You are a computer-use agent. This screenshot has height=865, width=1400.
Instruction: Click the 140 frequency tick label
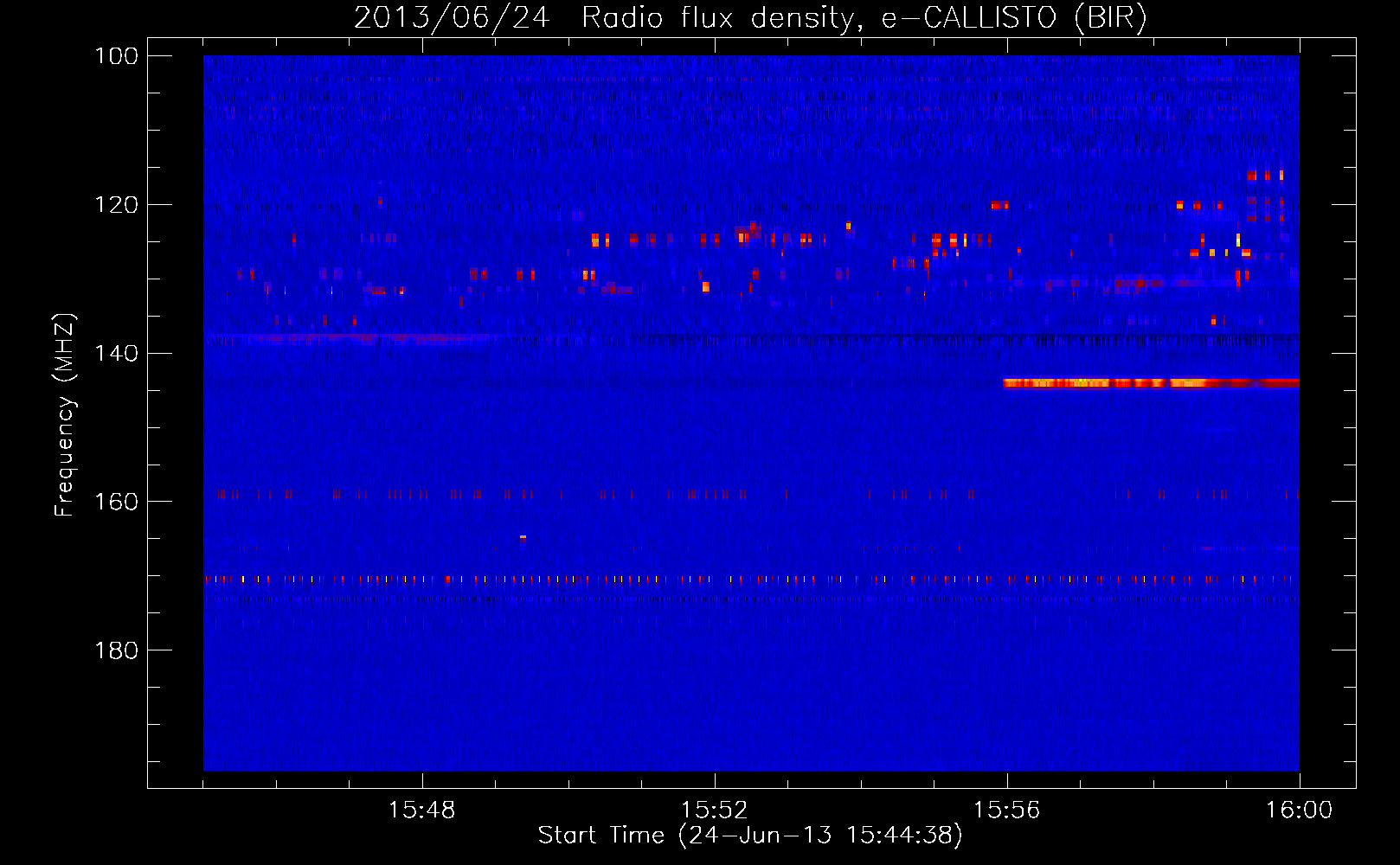click(117, 353)
